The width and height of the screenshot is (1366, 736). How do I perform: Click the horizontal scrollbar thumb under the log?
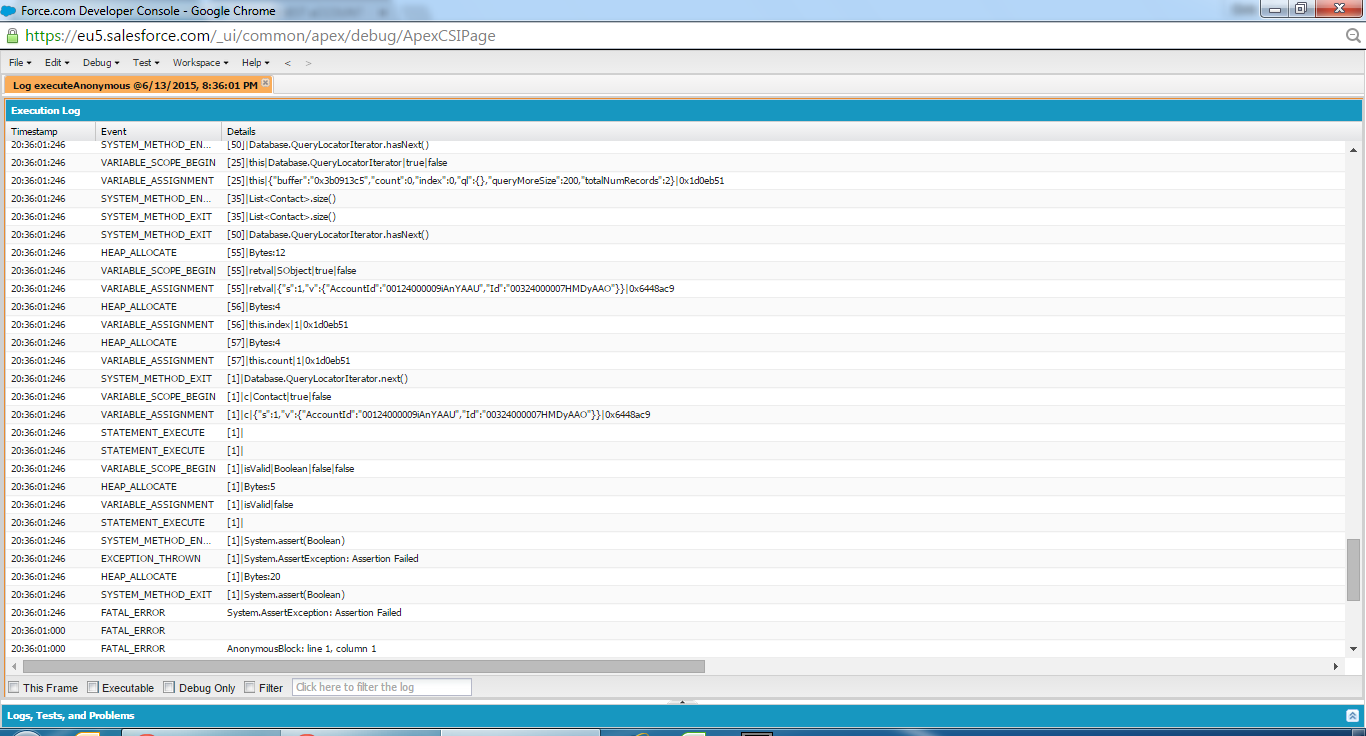click(364, 666)
